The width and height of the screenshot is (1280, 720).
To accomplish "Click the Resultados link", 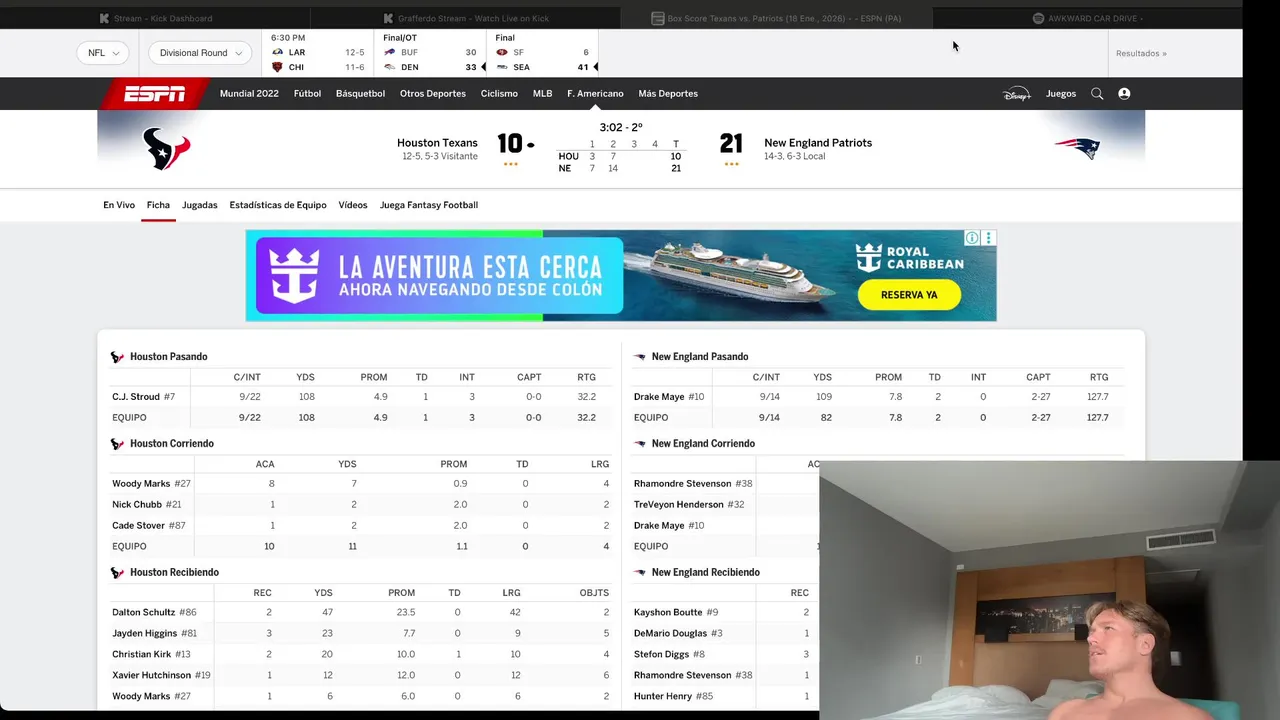I will (x=1141, y=53).
